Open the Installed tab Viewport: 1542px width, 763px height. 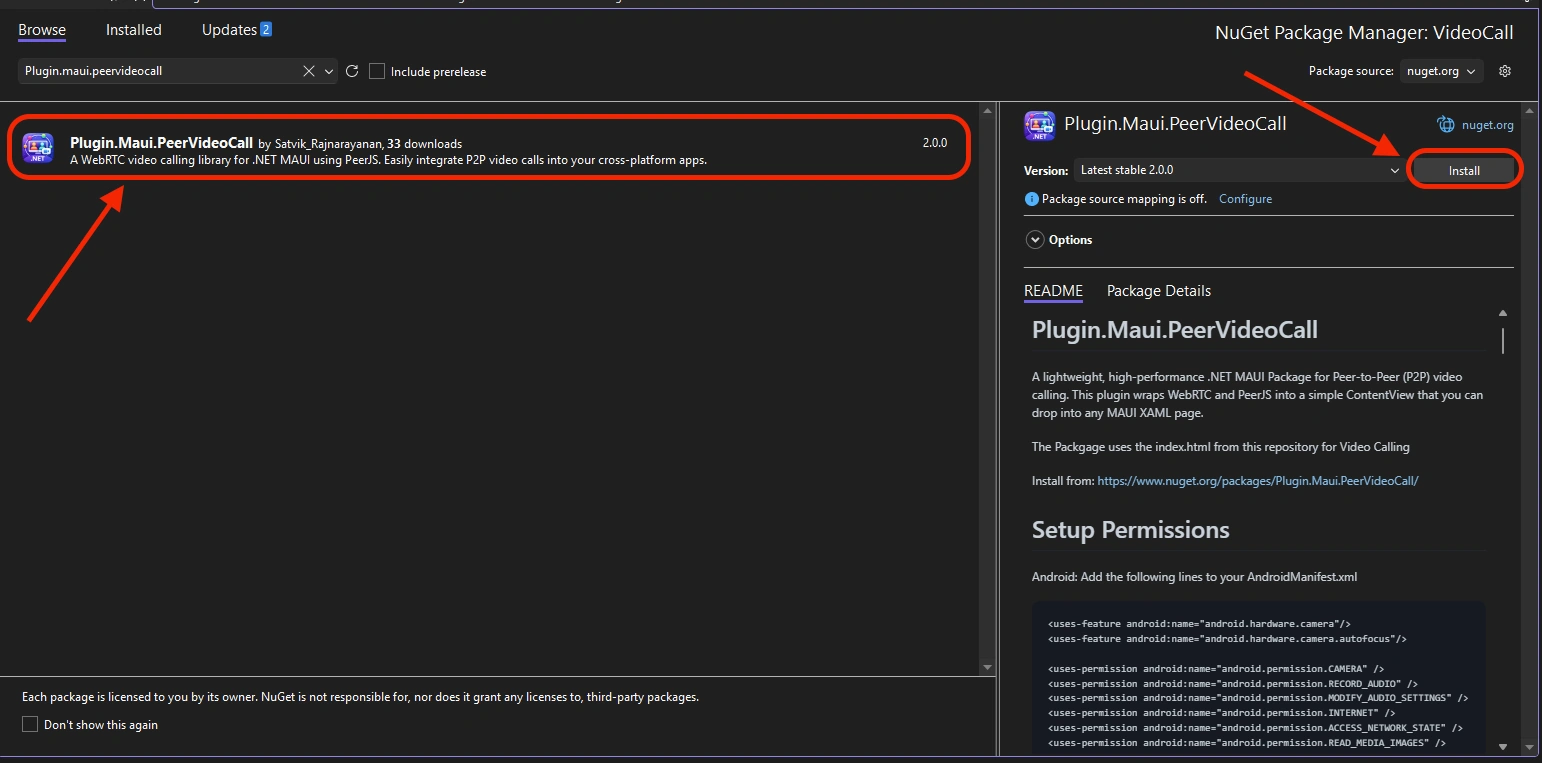coord(134,30)
